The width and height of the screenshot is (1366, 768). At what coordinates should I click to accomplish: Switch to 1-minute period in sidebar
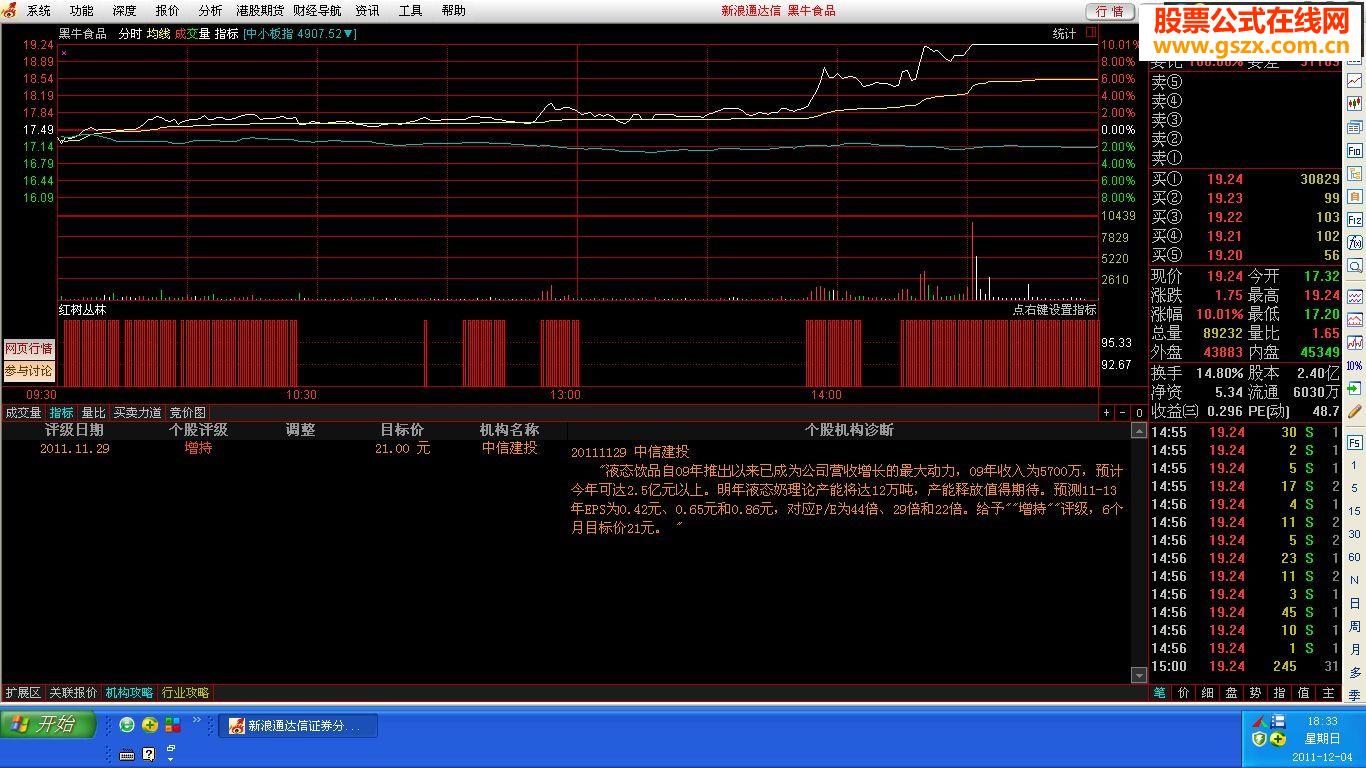1355,465
